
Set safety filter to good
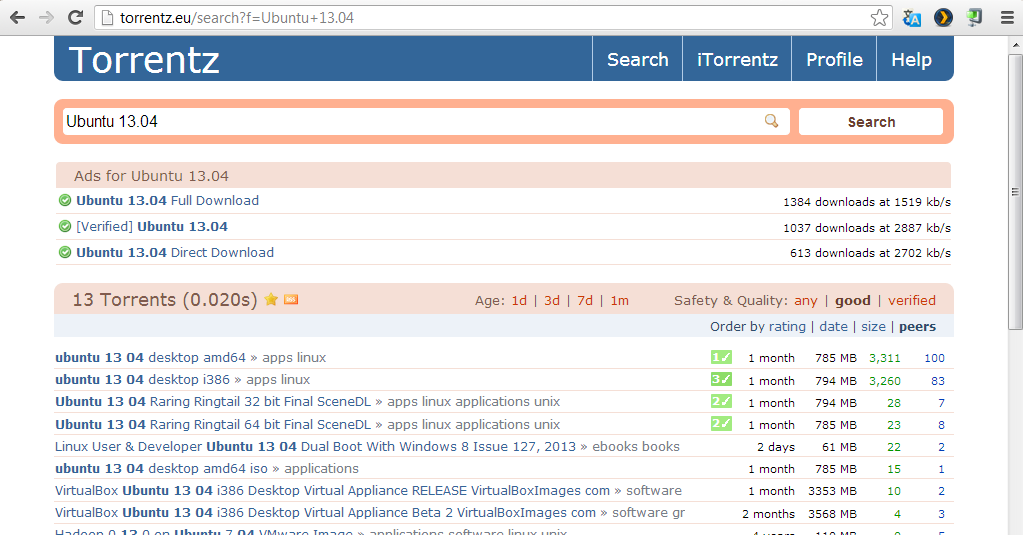[853, 300]
